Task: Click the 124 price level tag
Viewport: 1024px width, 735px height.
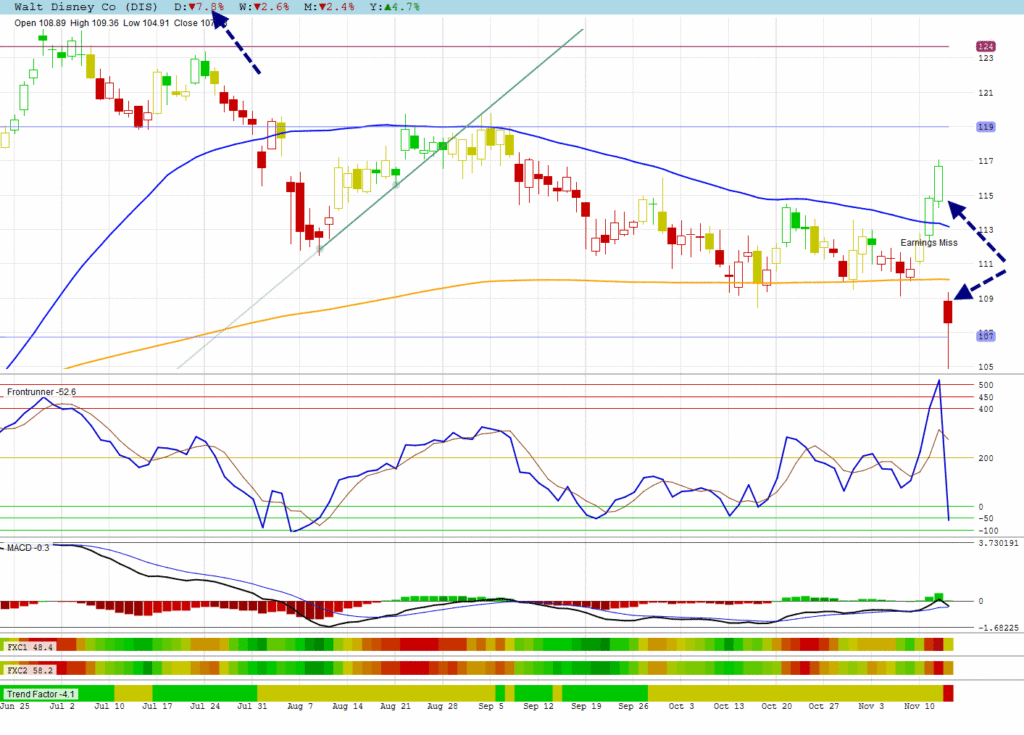Action: pos(985,46)
